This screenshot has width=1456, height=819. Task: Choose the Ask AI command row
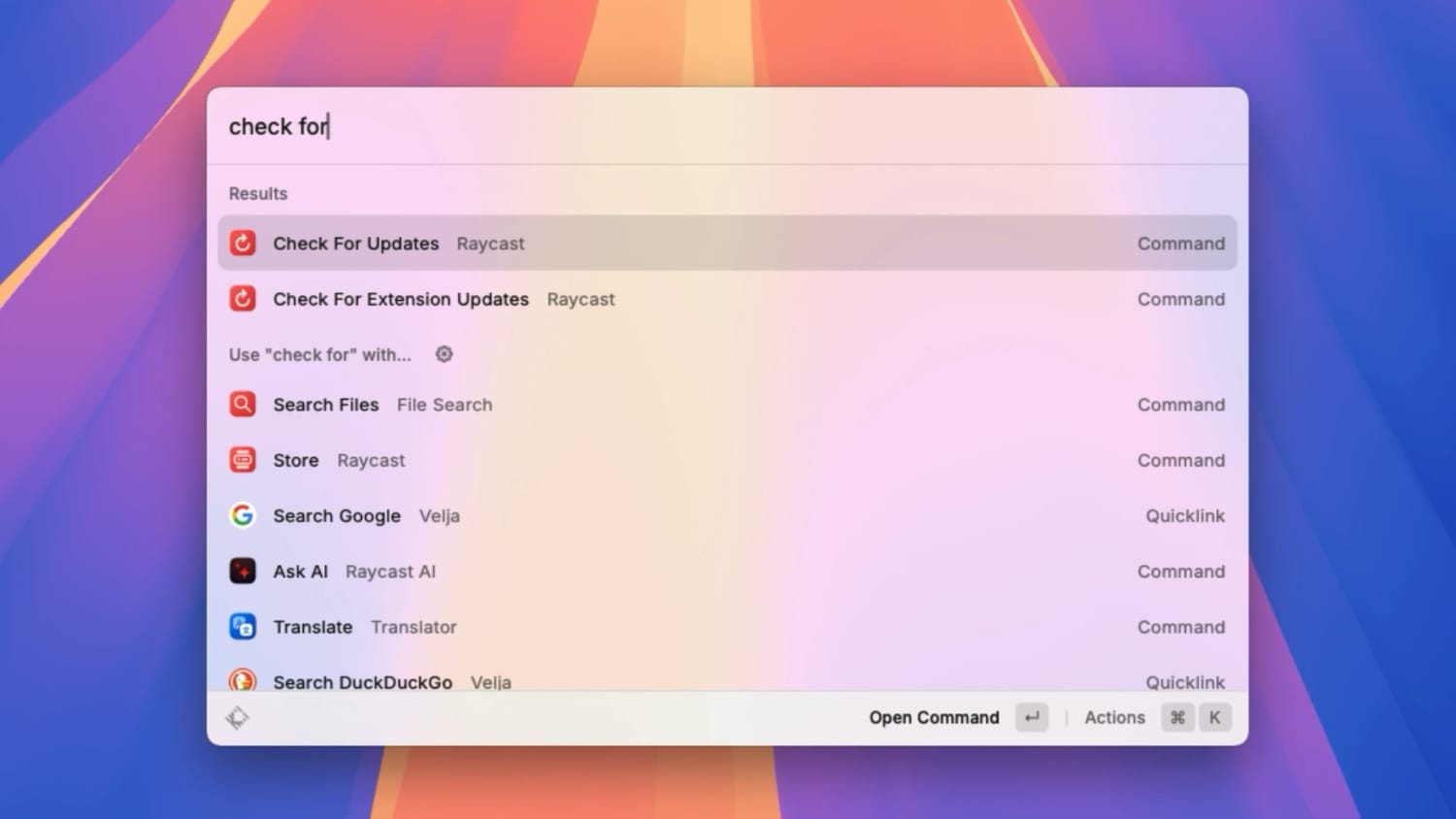pos(727,571)
